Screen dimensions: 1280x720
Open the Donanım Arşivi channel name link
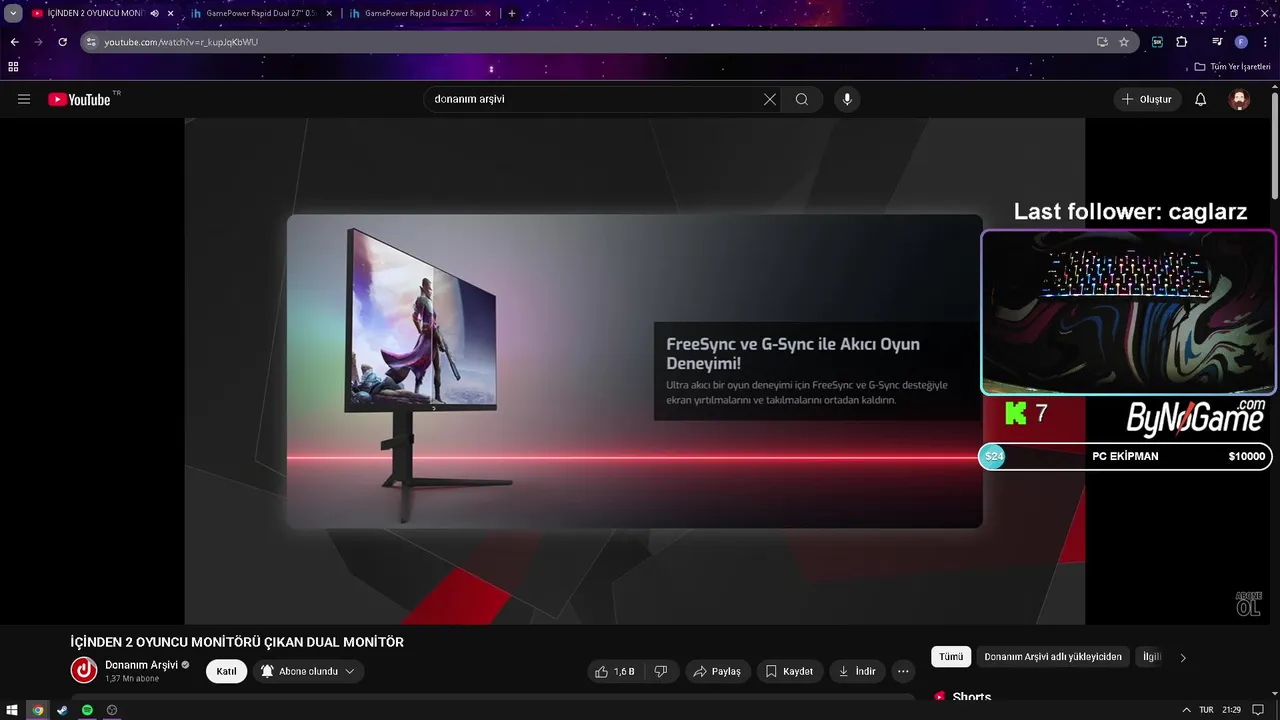click(141, 665)
